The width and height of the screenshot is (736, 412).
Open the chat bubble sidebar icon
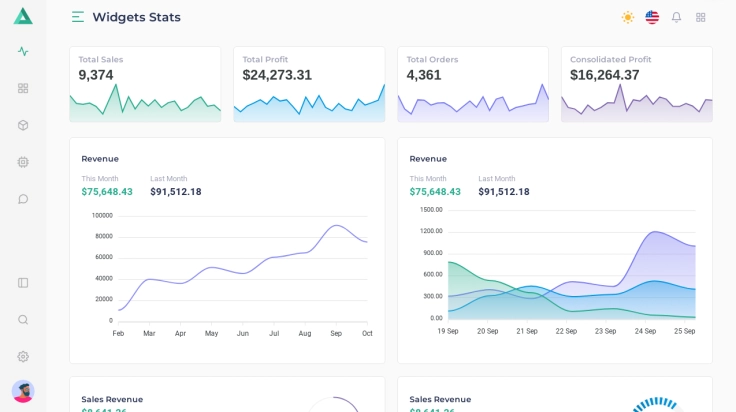point(23,199)
